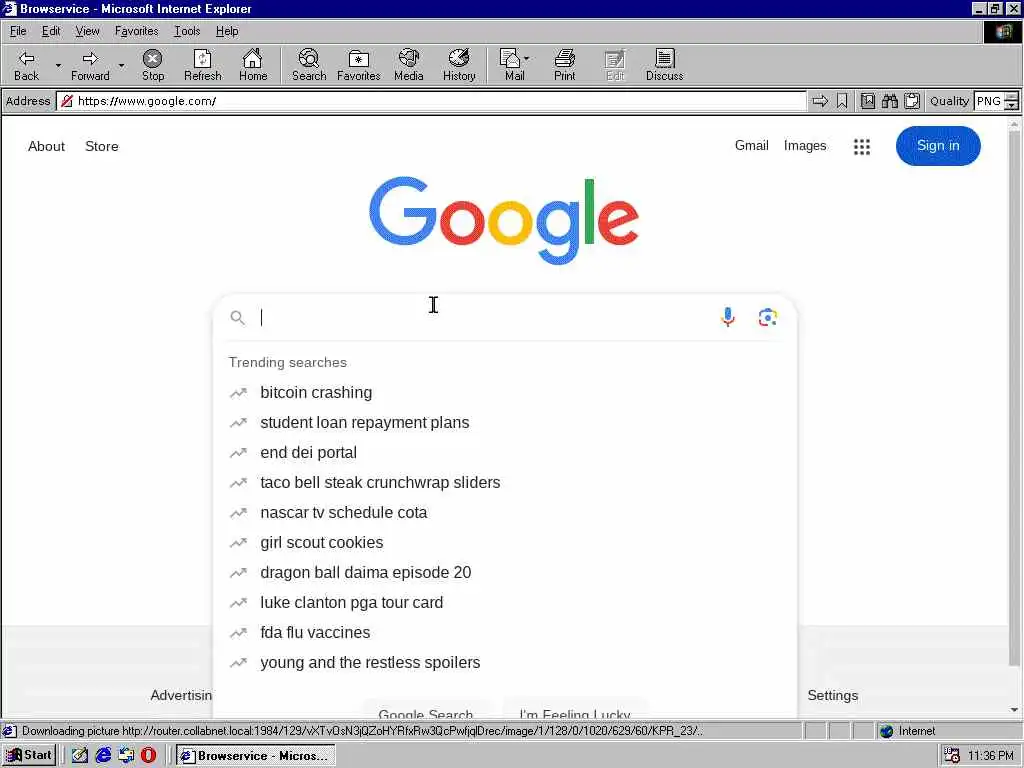Click the magnifier icon in the search box
1024x768 pixels.
[x=238, y=318]
